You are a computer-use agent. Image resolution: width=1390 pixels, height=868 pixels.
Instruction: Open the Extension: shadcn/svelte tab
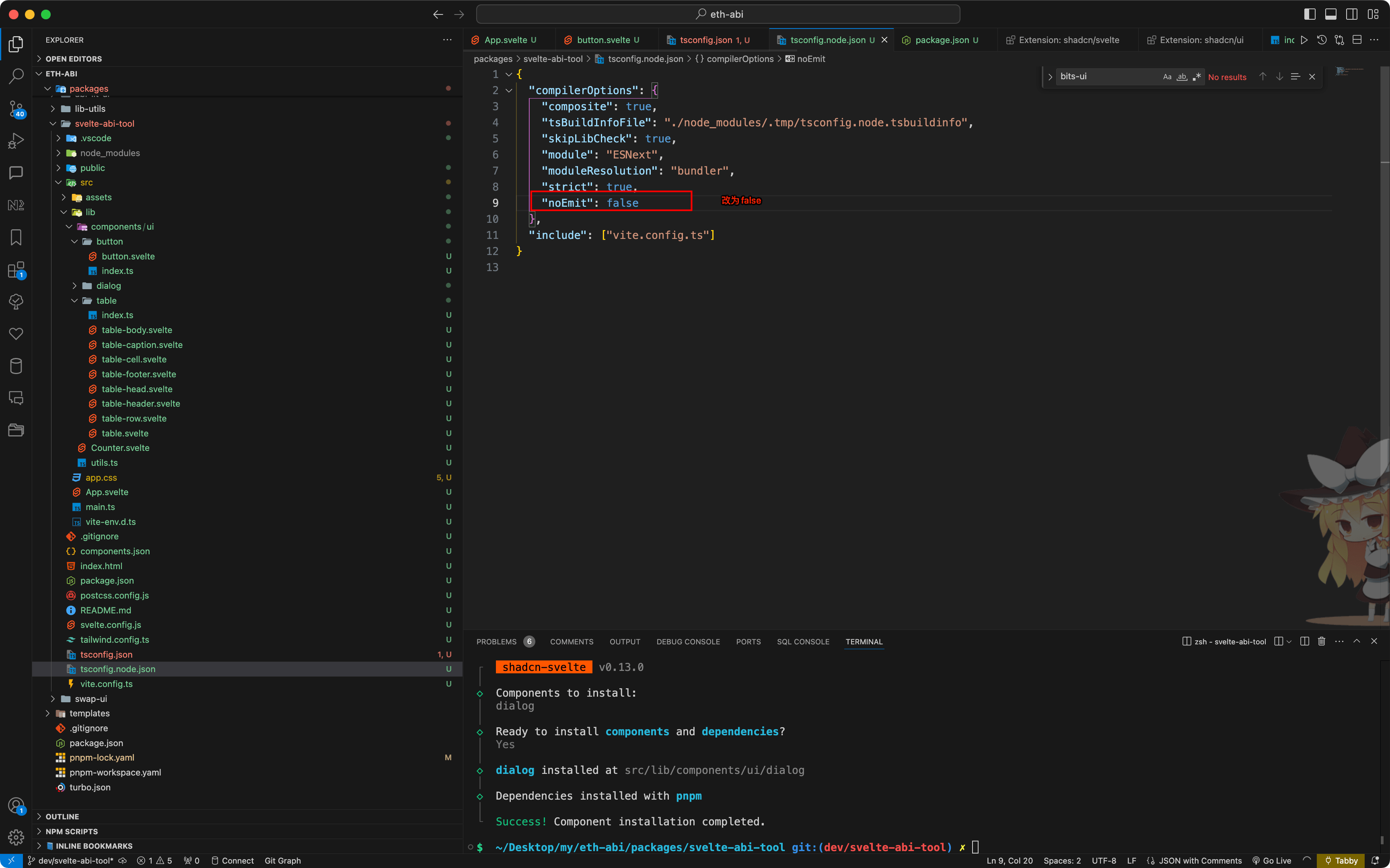(1069, 40)
